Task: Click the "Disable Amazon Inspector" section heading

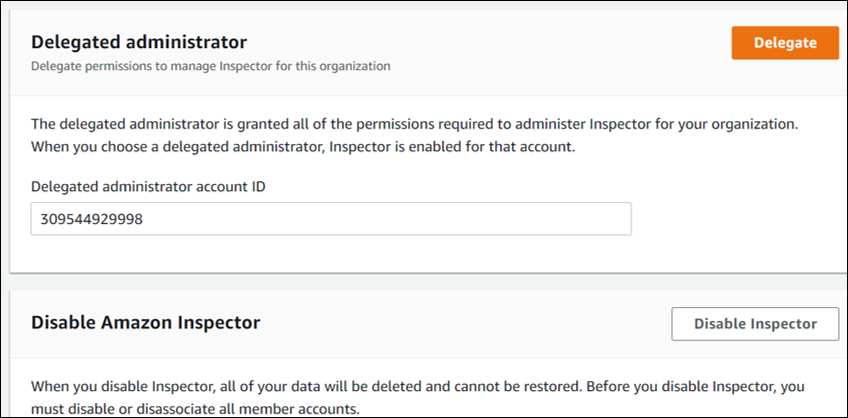Action: (146, 322)
